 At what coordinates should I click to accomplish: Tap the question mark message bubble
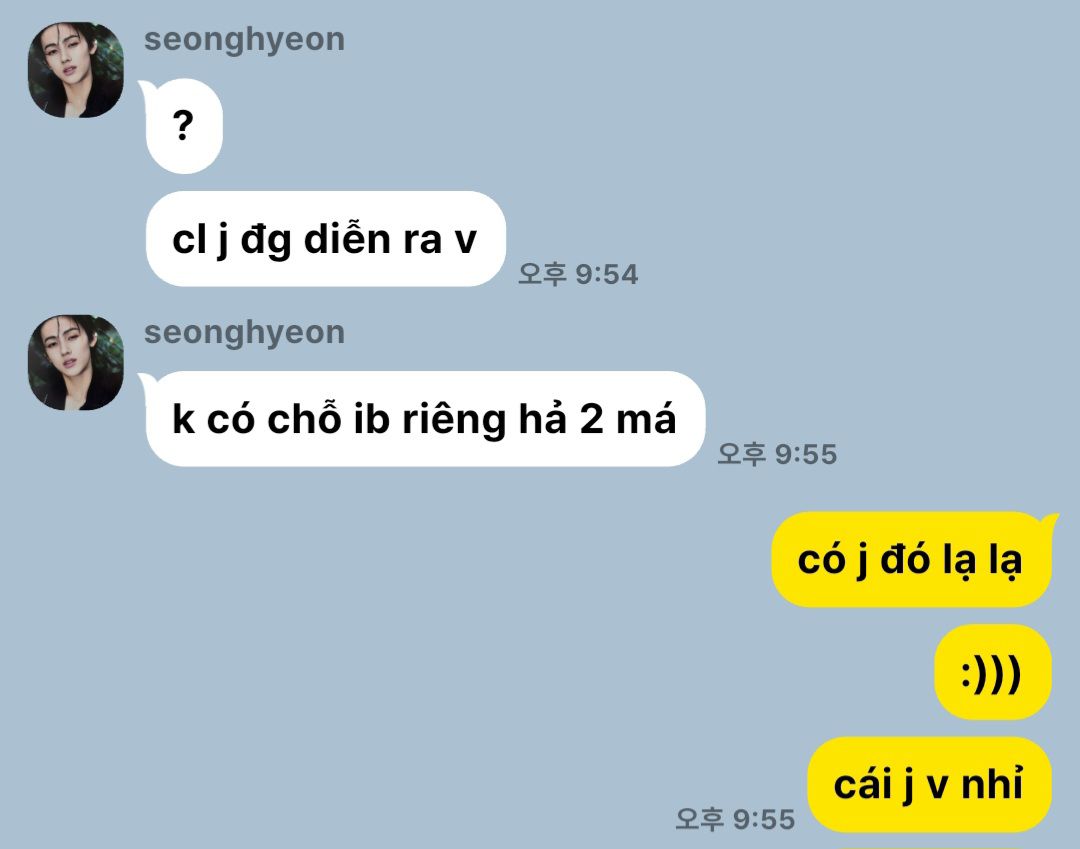pyautogui.click(x=183, y=126)
